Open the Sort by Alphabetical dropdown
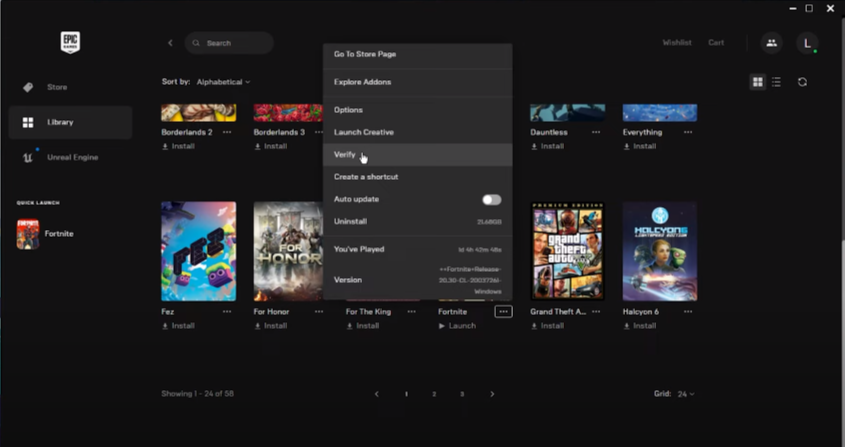Screen dimensions: 845x447 coord(223,82)
